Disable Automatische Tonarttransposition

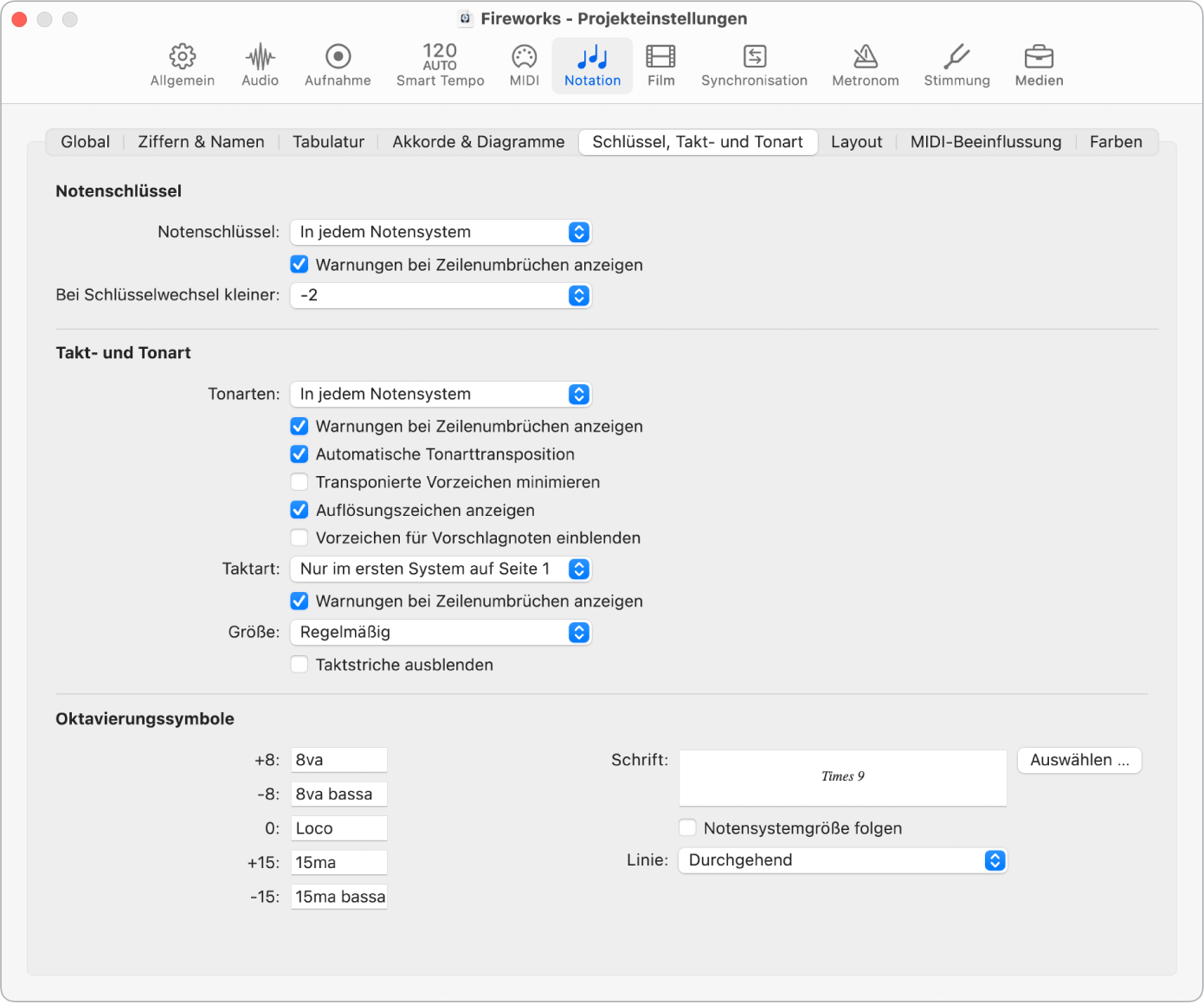pyautogui.click(x=299, y=454)
